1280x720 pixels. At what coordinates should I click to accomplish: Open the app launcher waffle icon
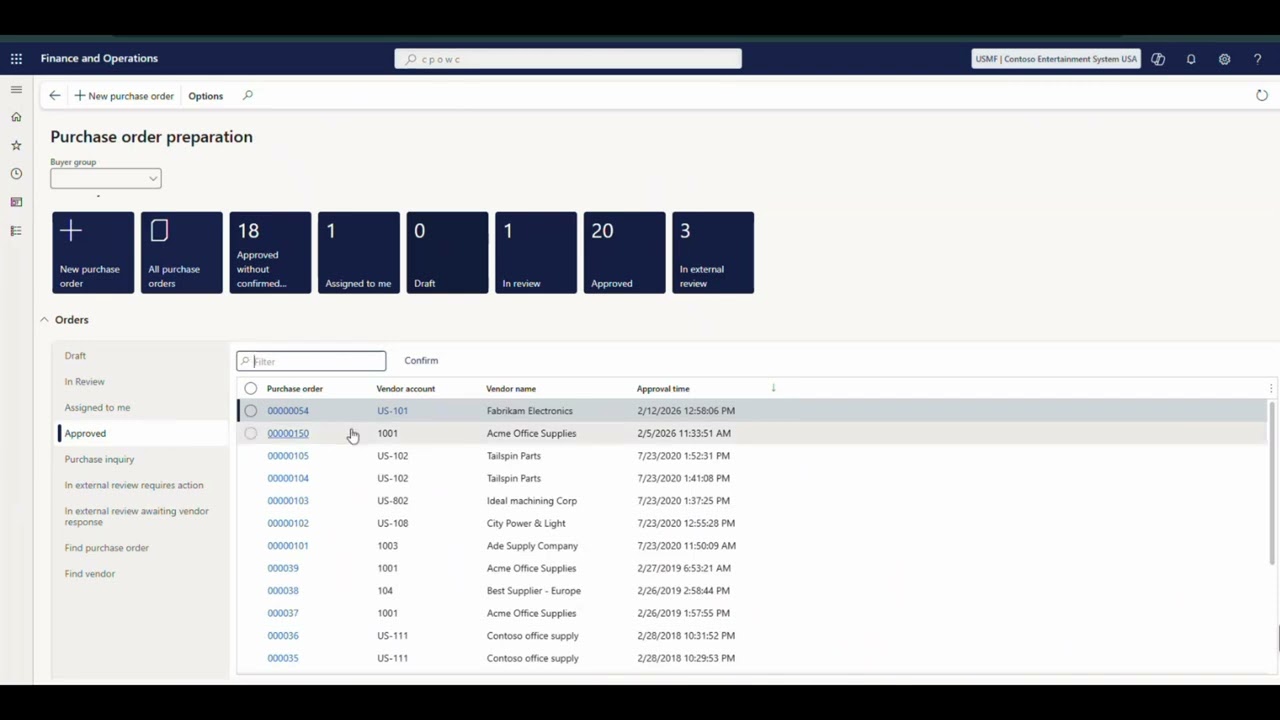pos(16,59)
